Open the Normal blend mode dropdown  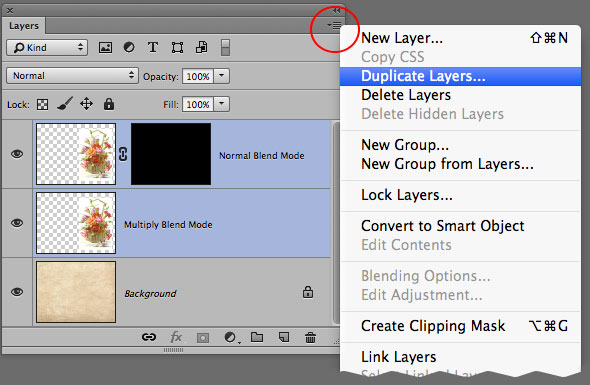pyautogui.click(x=72, y=76)
